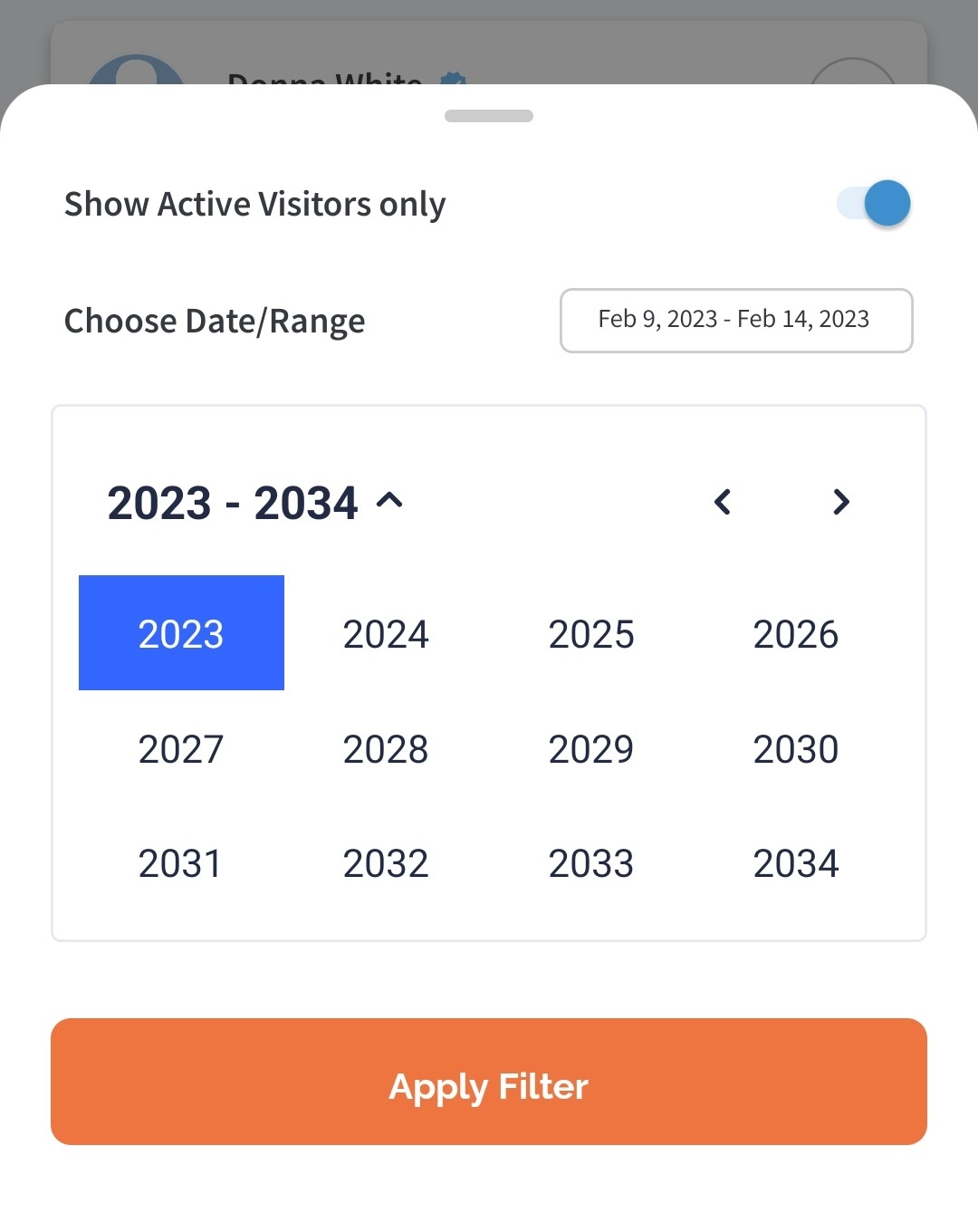Tap the bottom sheet drag handle
978x1232 pixels.
coord(489,116)
